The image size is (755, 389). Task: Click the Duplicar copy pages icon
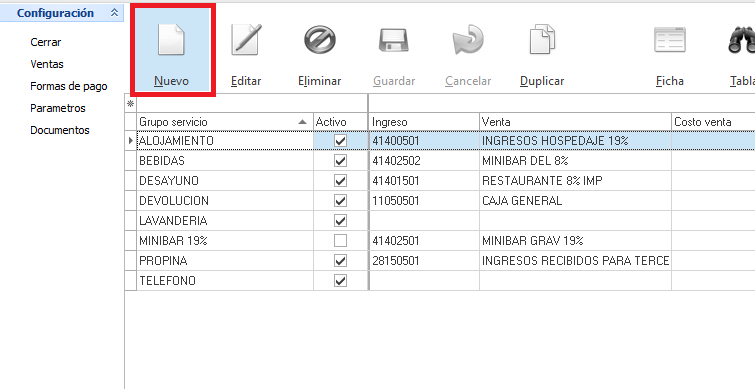(x=542, y=39)
